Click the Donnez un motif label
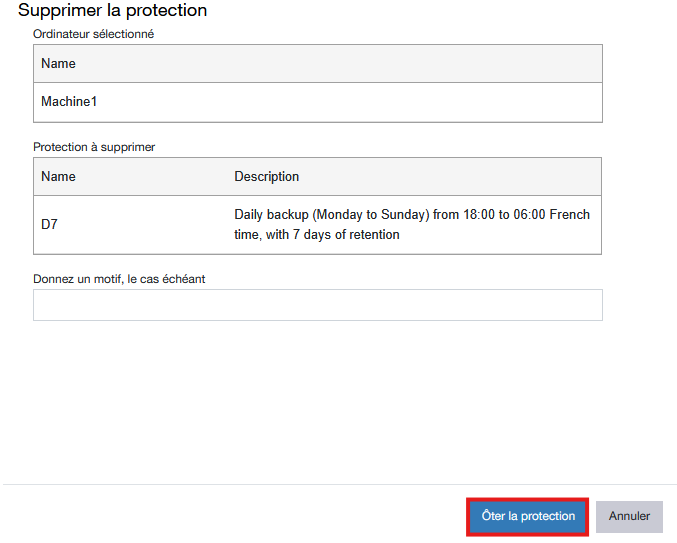Image resolution: width=677 pixels, height=543 pixels. click(119, 279)
